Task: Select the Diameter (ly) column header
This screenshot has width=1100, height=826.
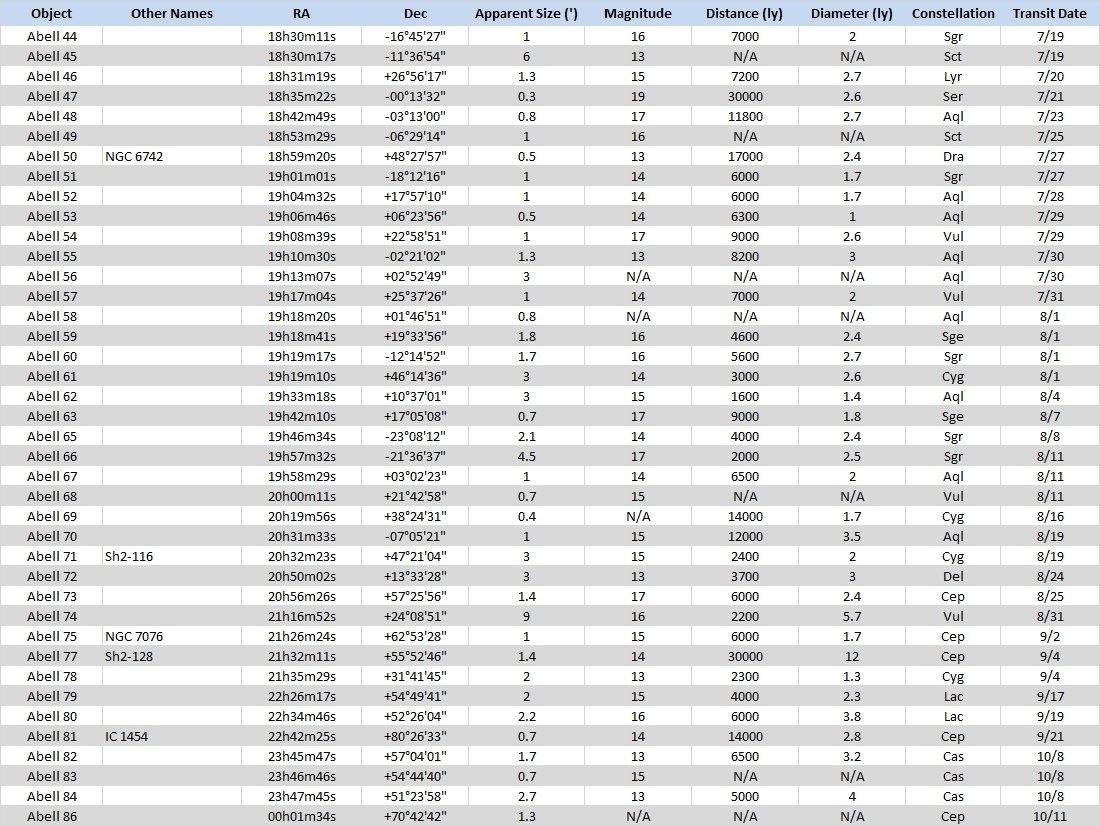Action: tap(852, 14)
